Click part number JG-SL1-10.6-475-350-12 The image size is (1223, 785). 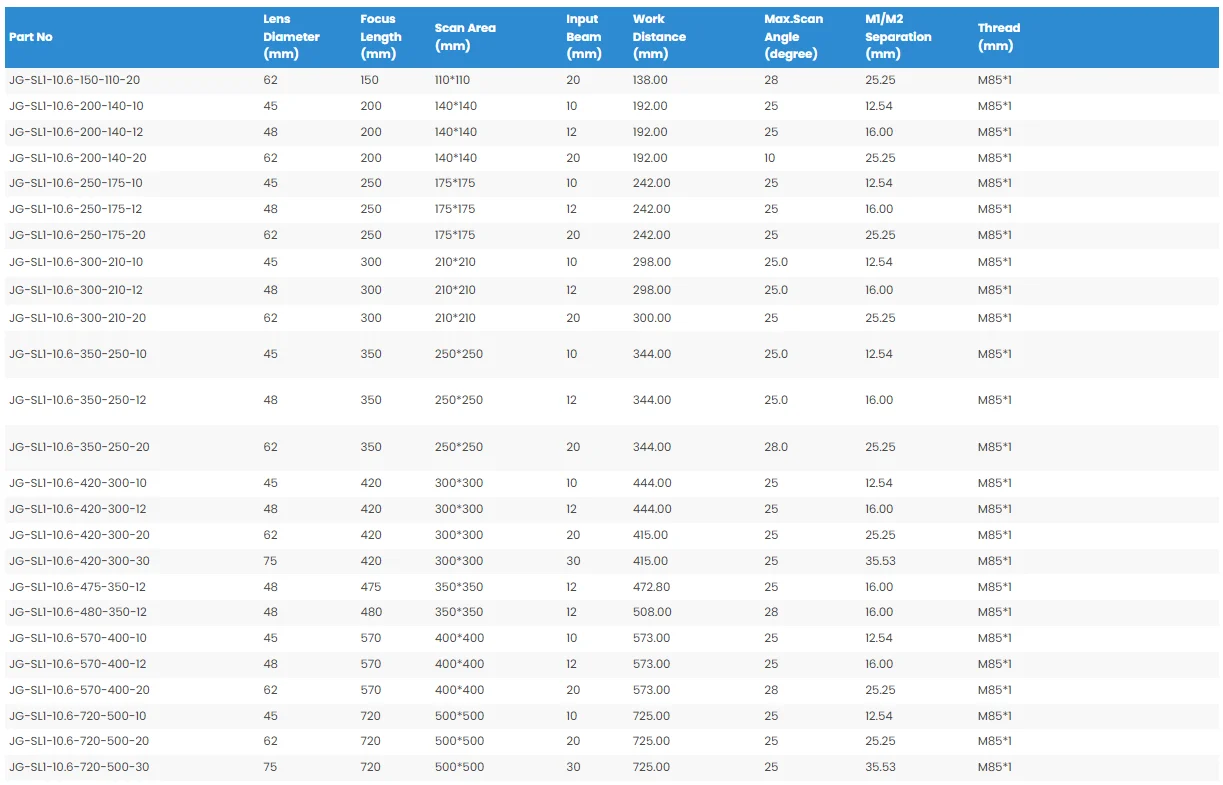pyautogui.click(x=77, y=587)
